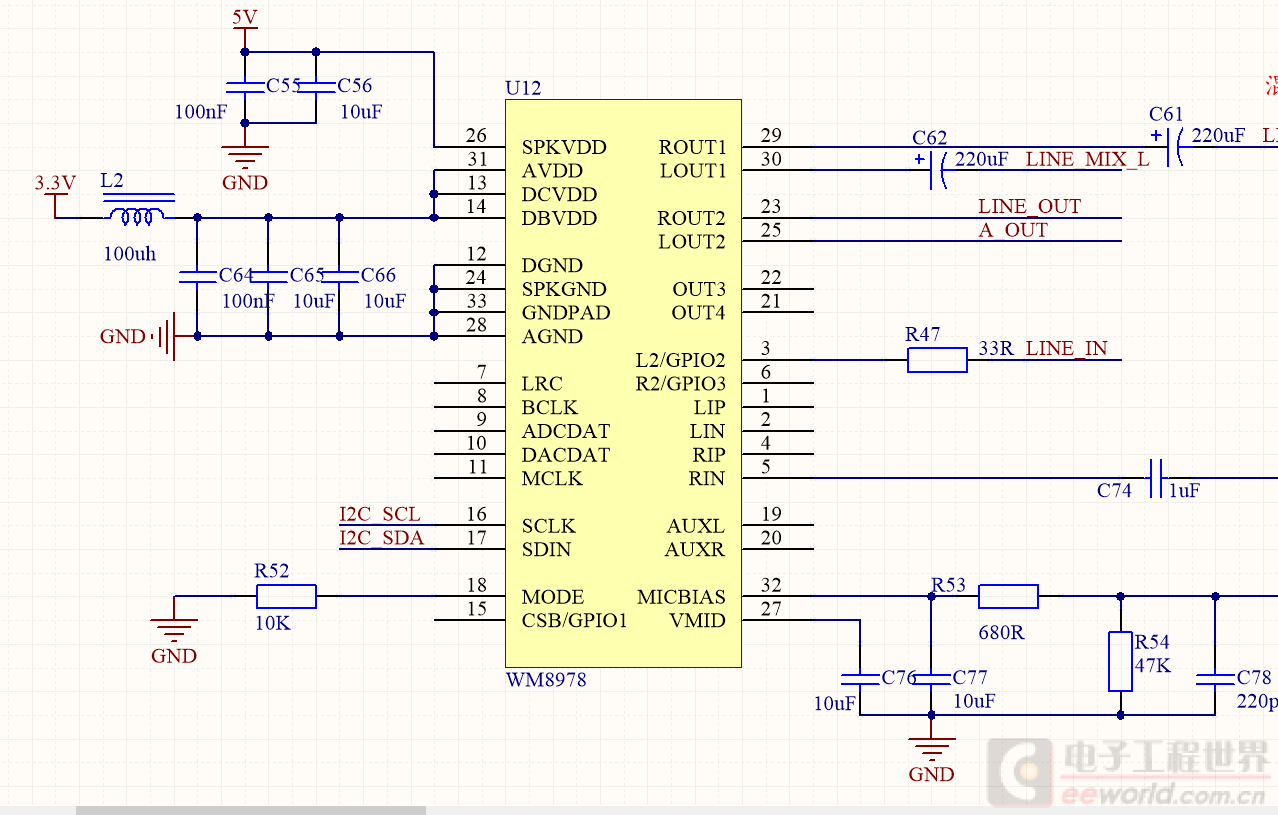Click the BCLK pin label
This screenshot has width=1278, height=815.
[550, 408]
